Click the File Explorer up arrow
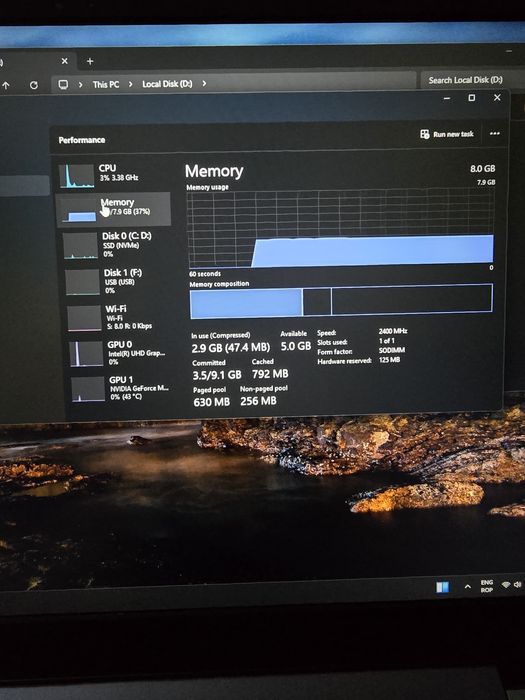Image resolution: width=525 pixels, height=700 pixels. tap(6, 85)
